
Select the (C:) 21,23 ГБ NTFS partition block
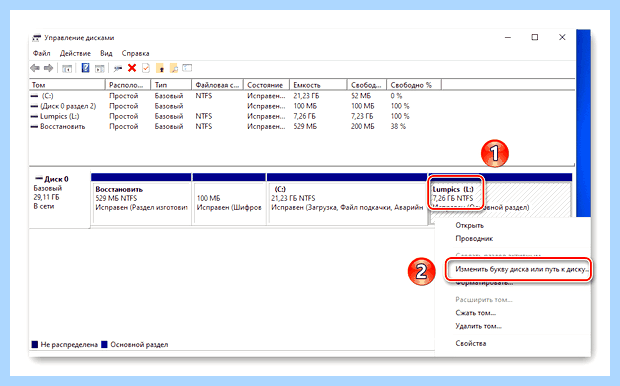pyautogui.click(x=347, y=199)
